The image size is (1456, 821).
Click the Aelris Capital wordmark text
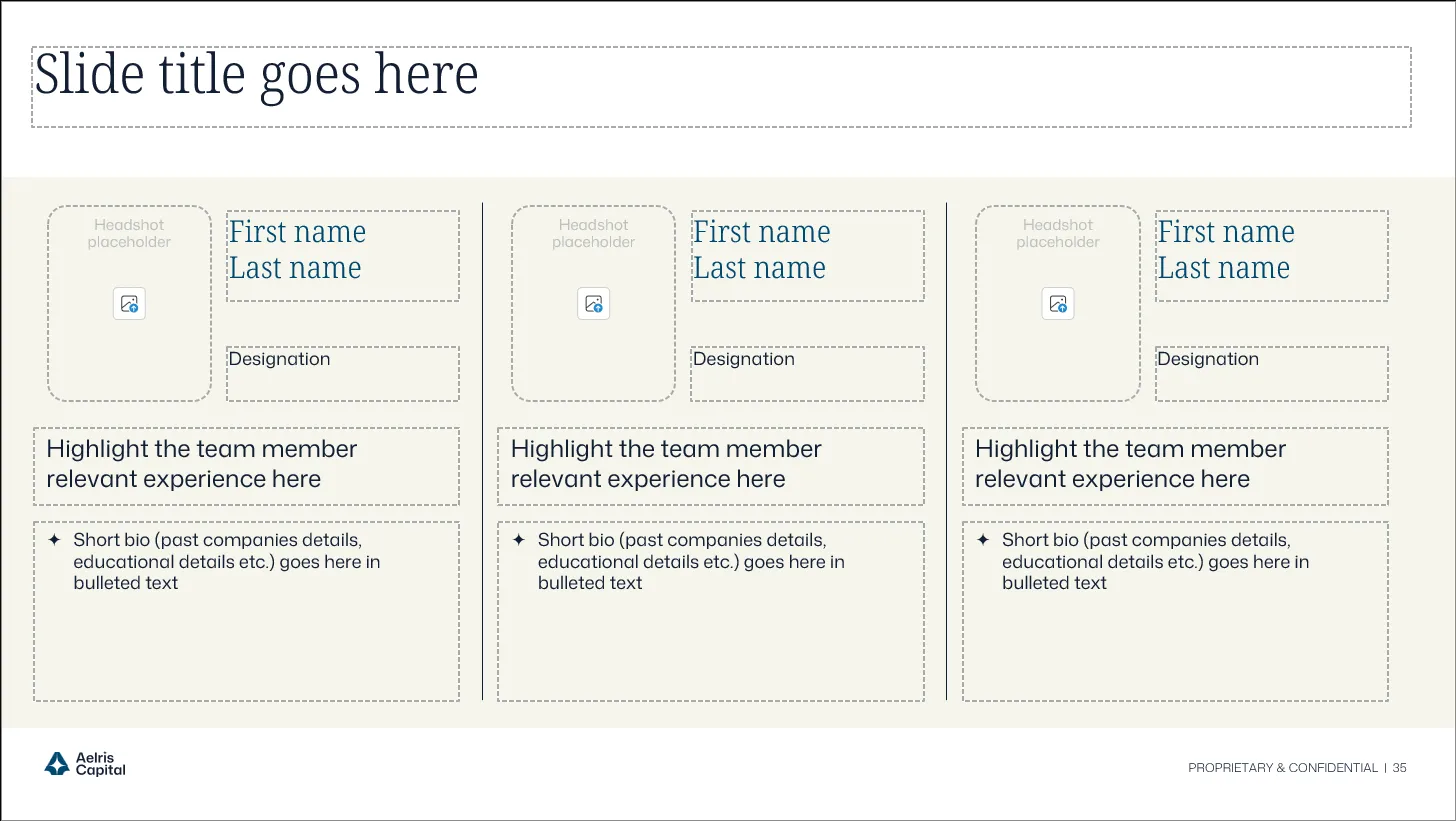pyautogui.click(x=101, y=765)
